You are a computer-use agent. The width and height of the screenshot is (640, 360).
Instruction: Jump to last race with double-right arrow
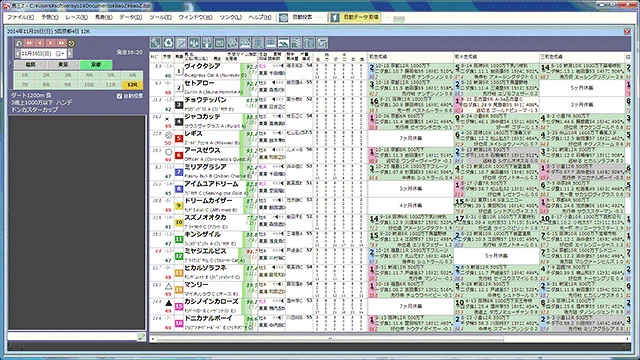61,43
